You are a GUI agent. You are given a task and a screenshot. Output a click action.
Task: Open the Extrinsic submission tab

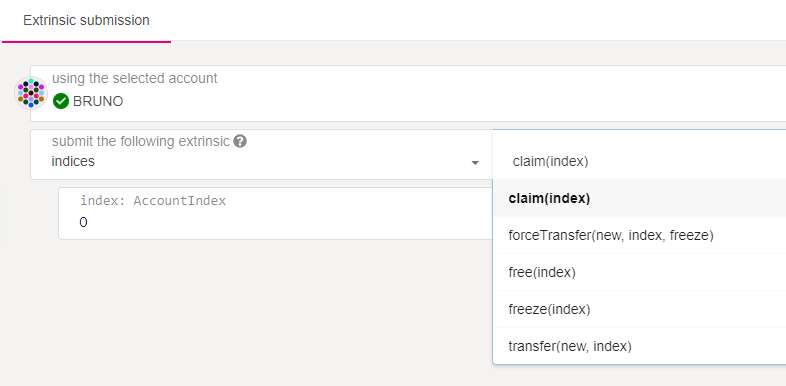86,21
